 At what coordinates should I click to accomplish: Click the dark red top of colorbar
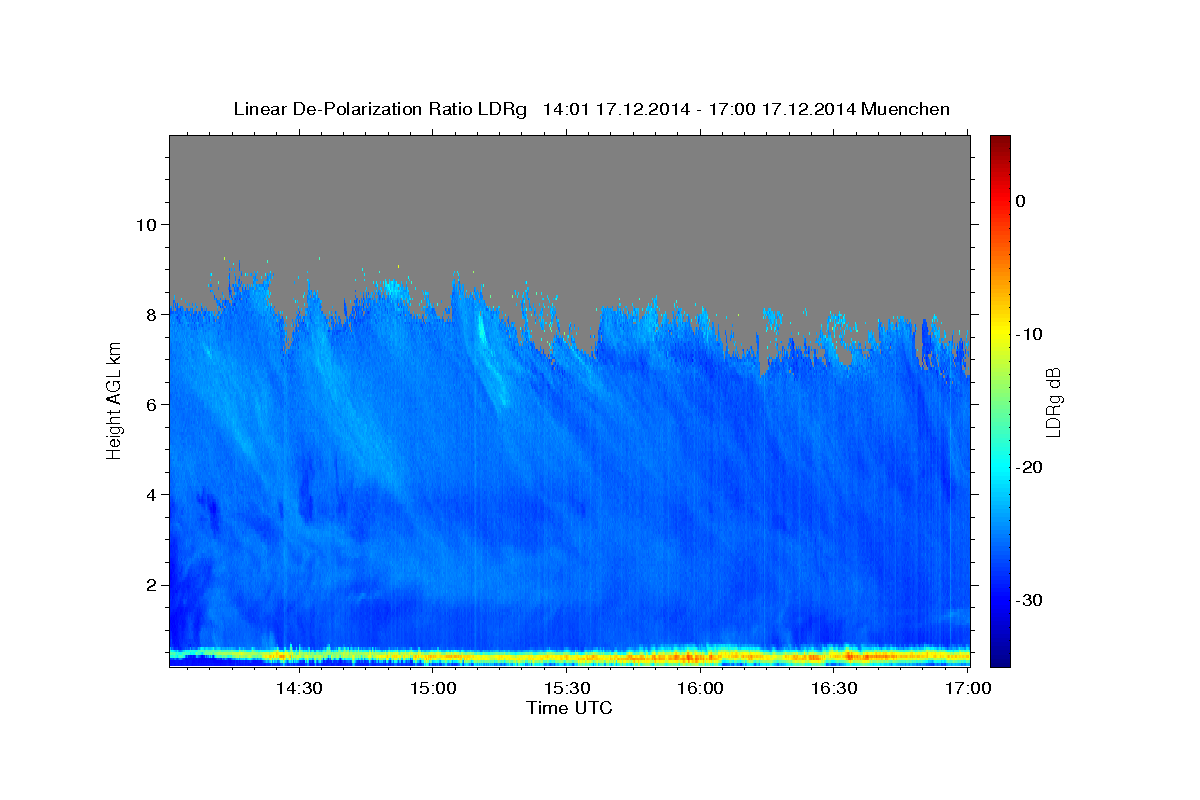click(x=1000, y=143)
